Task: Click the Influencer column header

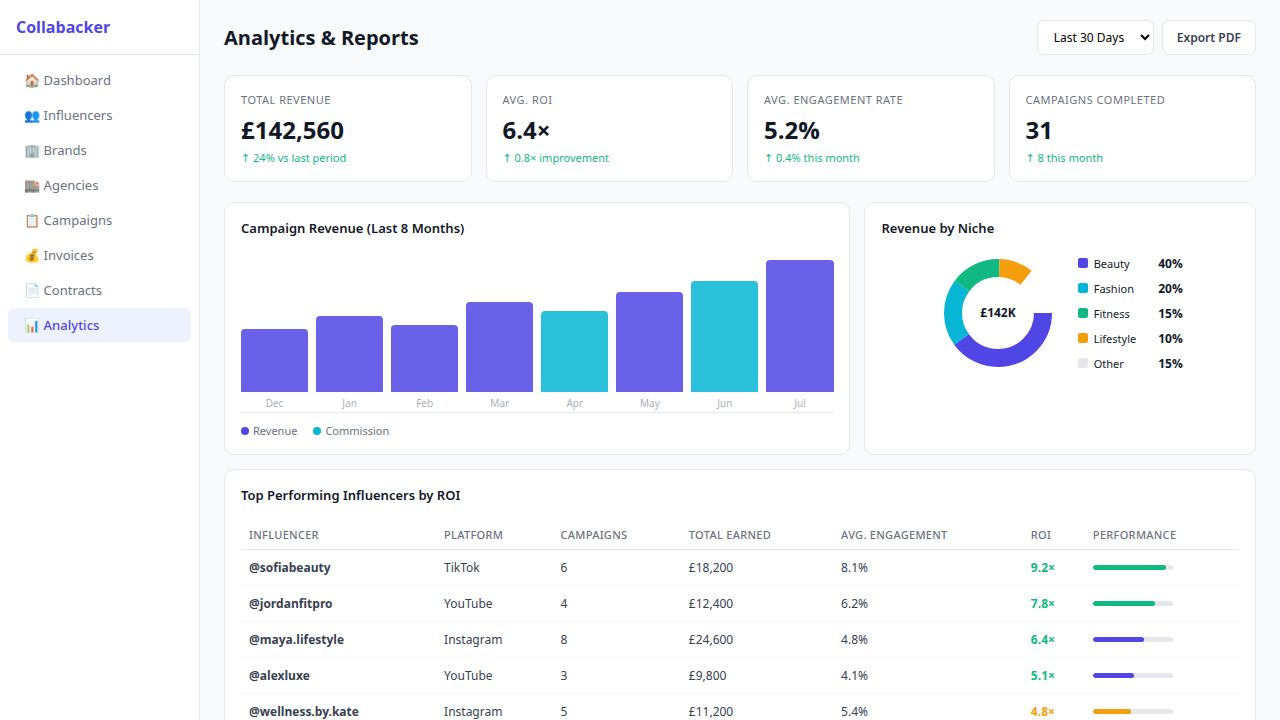Action: (284, 535)
